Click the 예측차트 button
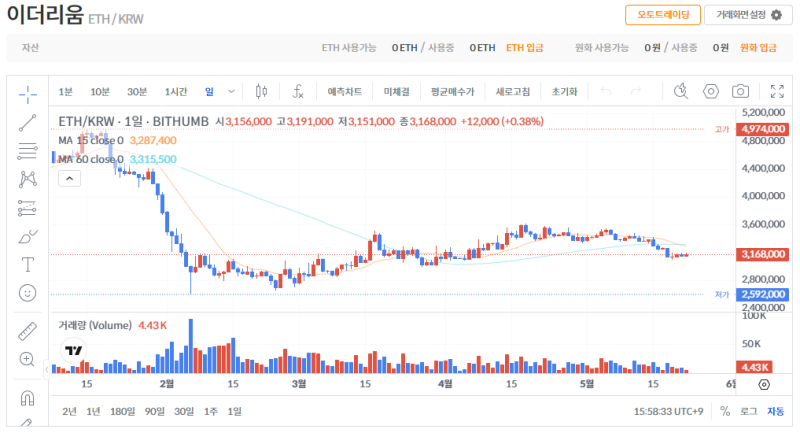 [344, 92]
